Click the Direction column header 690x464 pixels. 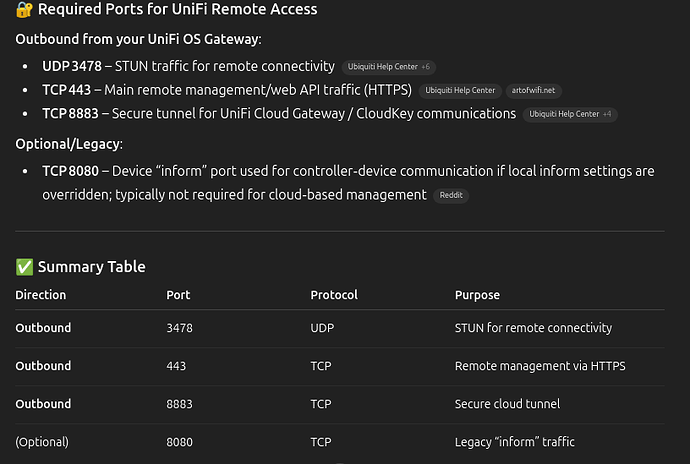click(40, 295)
